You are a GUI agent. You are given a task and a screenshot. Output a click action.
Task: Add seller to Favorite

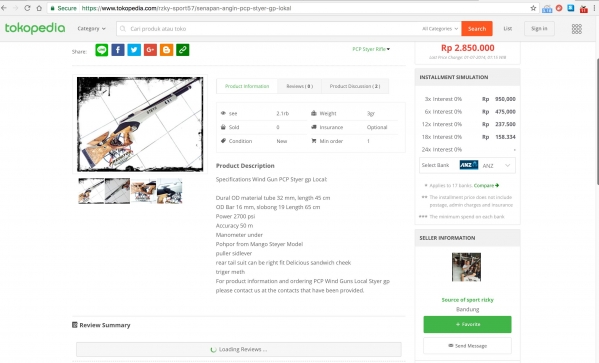[467, 324]
